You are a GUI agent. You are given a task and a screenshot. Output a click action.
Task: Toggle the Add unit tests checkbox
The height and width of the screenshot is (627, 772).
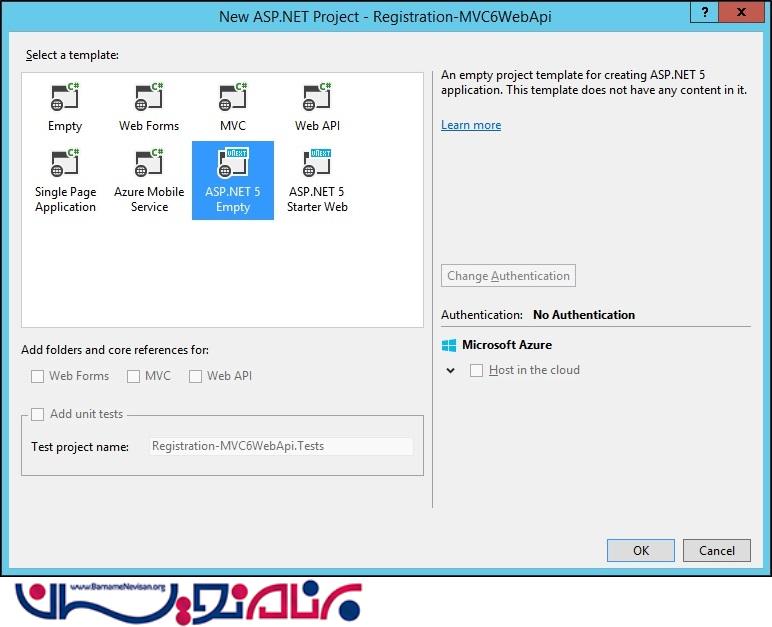(38, 414)
